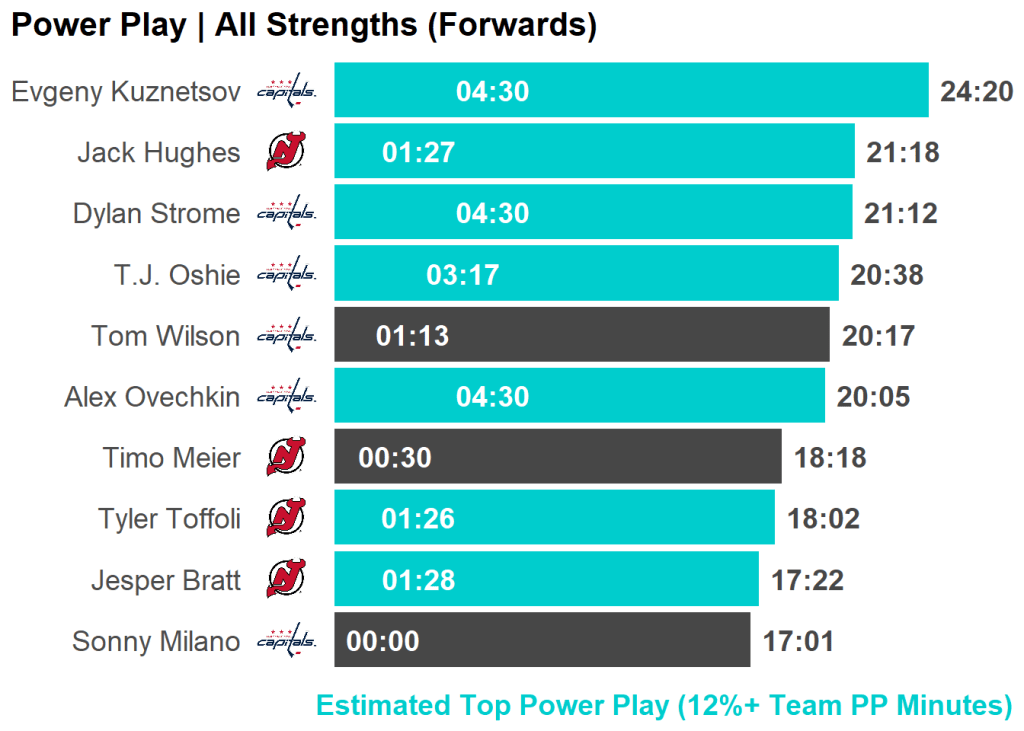Click the Devils logo beside Tyler Toffoli
Image resolution: width=1024 pixels, height=731 pixels.
pos(287,518)
